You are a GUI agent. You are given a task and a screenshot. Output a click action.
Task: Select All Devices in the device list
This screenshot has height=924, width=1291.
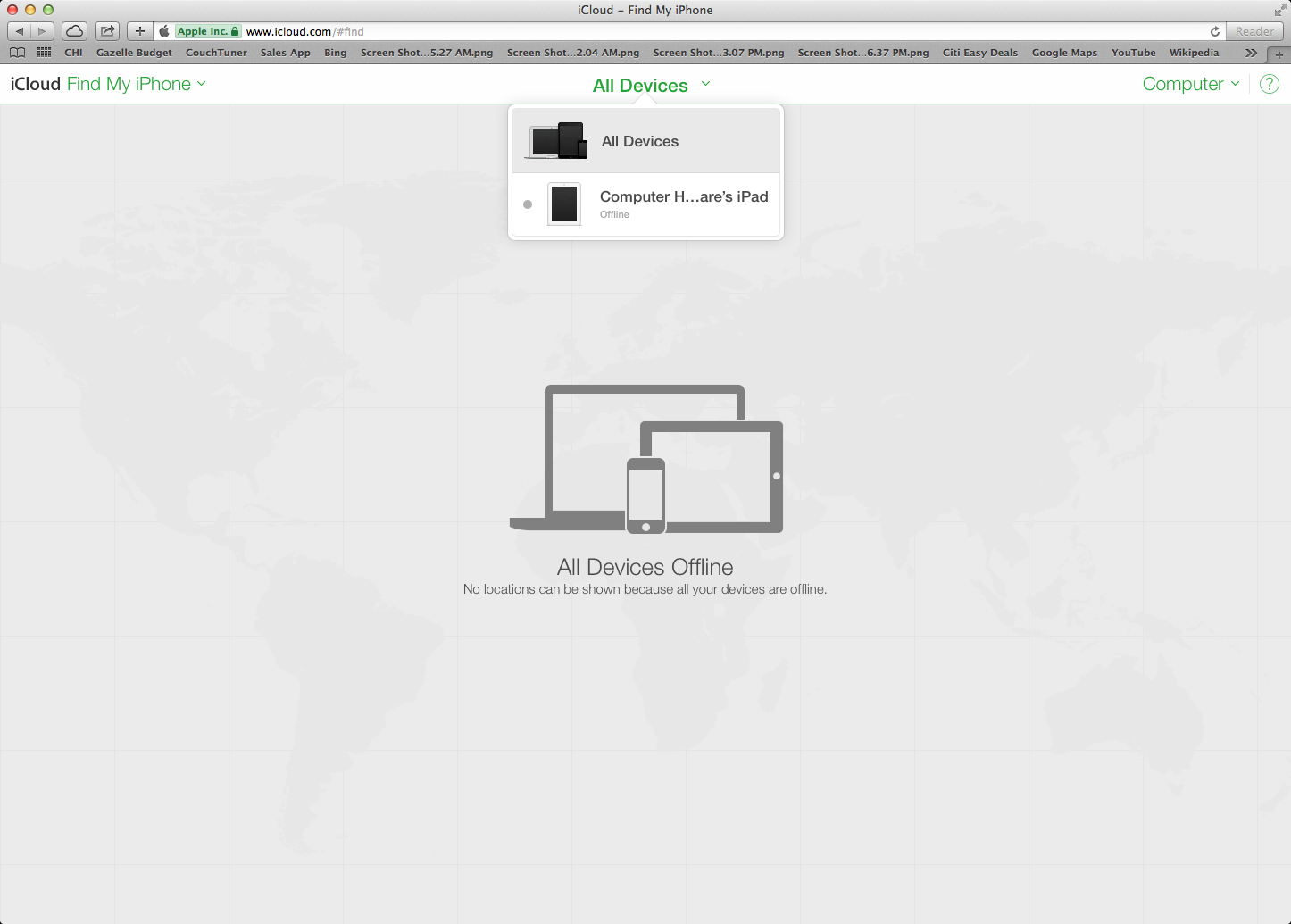pyautogui.click(x=645, y=141)
